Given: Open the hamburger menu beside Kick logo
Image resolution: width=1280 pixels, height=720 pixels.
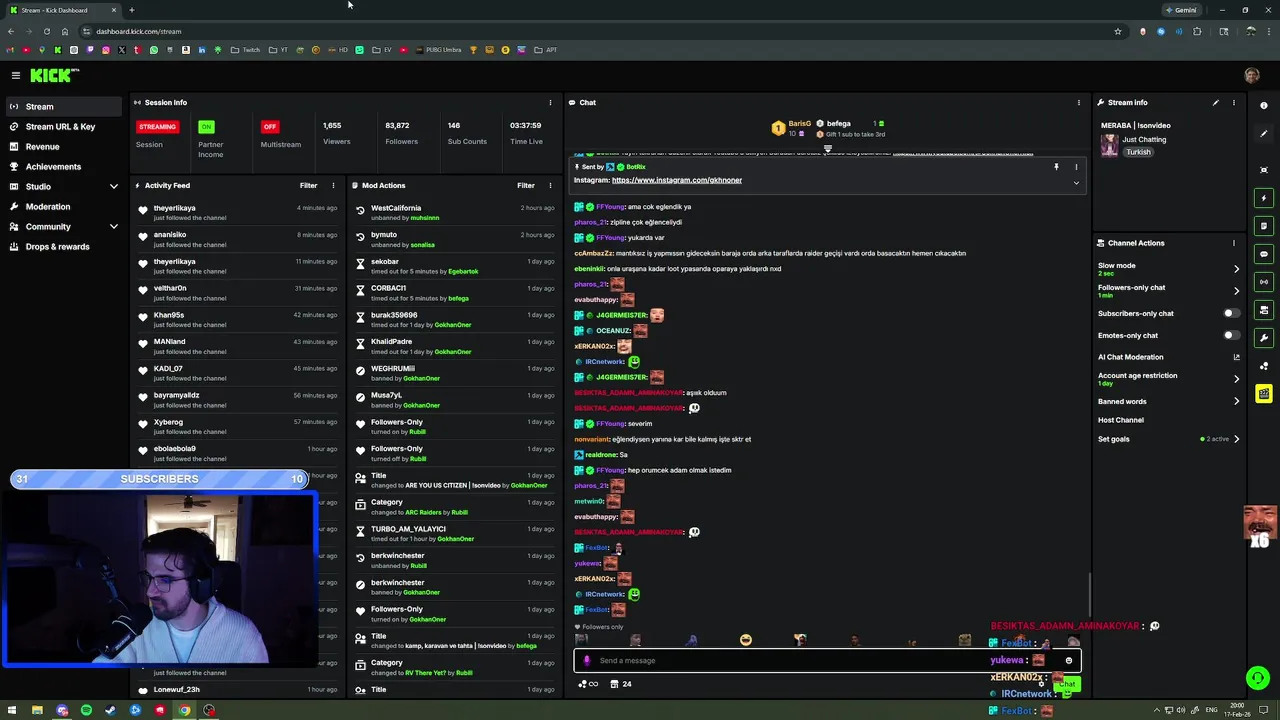Looking at the screenshot, I should tap(15, 75).
